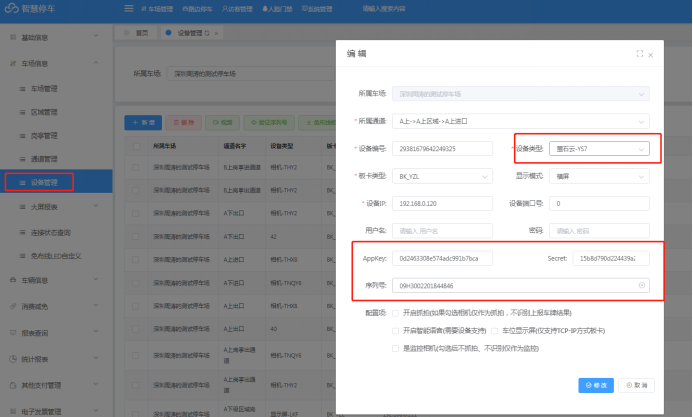Screen dimensions: 693x417
Task: Toggle the hamburger sidebar collapse icon
Action: coord(129,8)
